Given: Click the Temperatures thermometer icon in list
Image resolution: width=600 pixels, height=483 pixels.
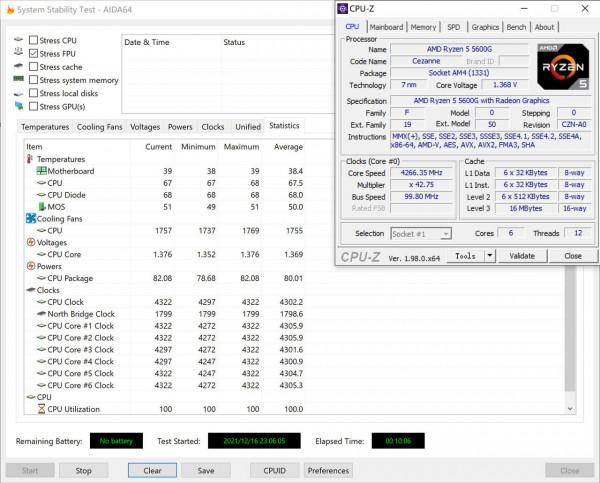Looking at the screenshot, I should tap(29, 159).
